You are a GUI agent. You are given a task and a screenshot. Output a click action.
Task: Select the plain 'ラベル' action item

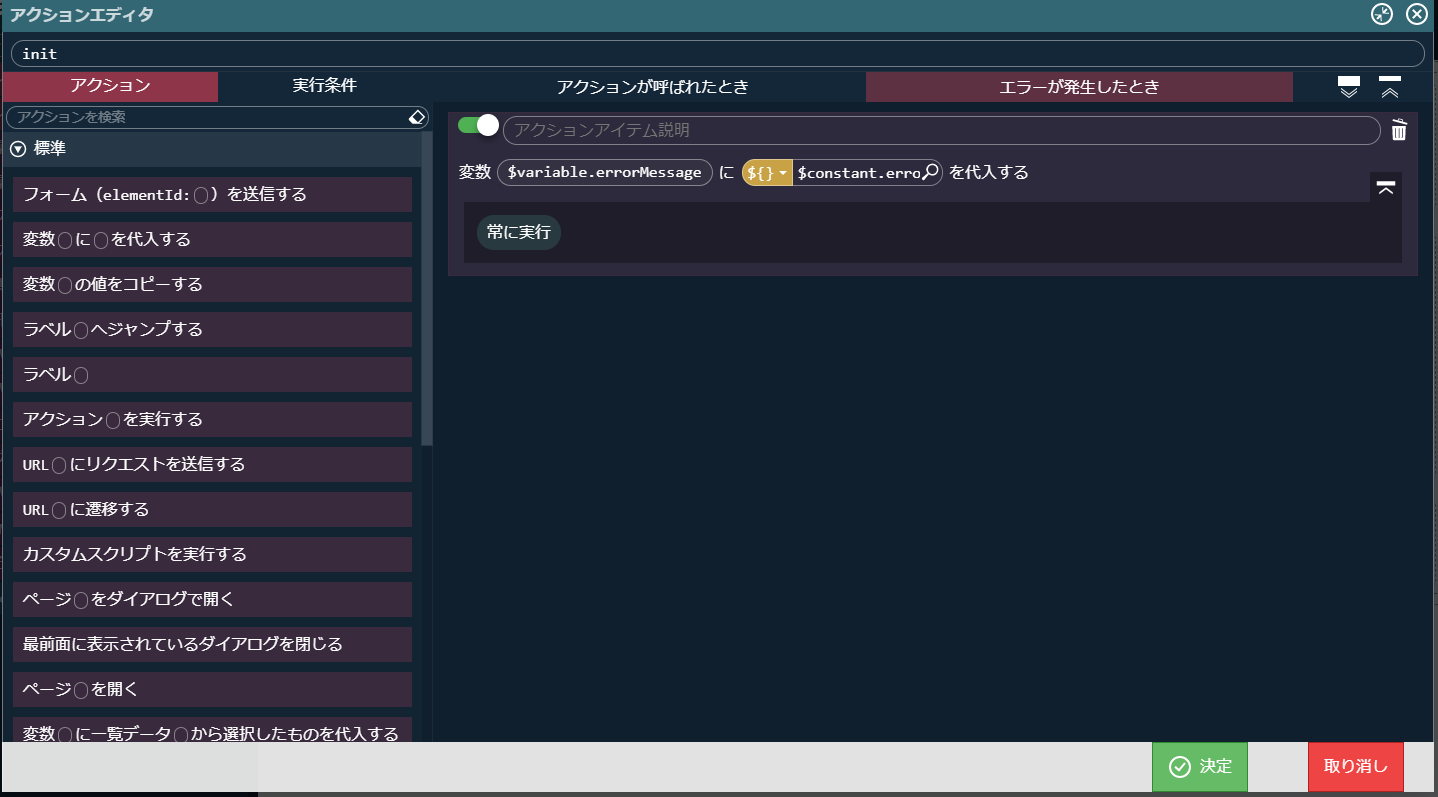click(x=212, y=374)
